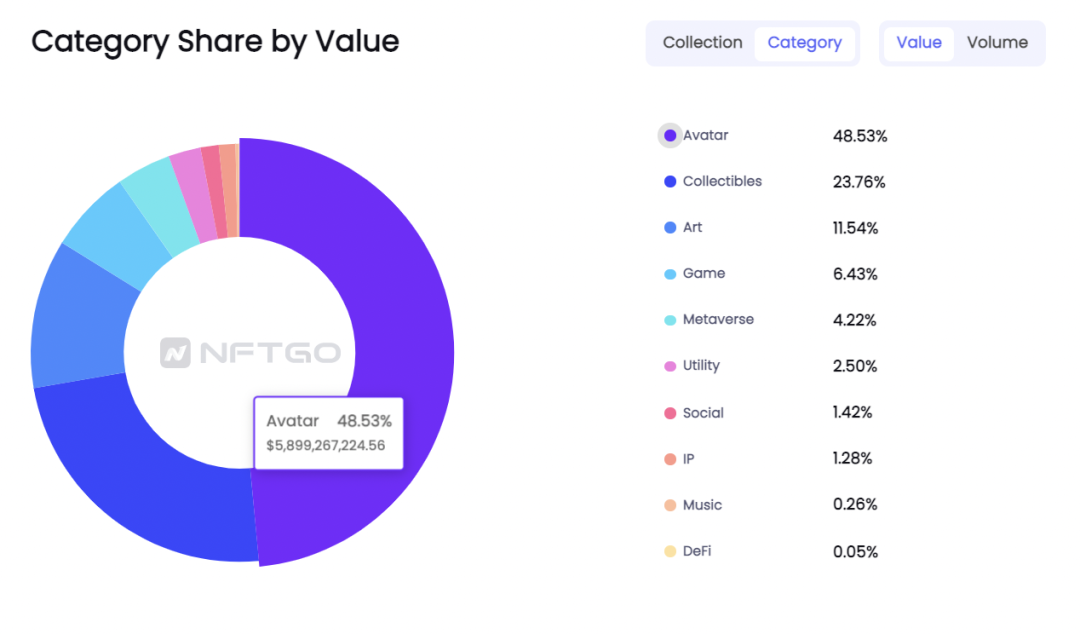Click the Social legend dot

[x=669, y=413]
